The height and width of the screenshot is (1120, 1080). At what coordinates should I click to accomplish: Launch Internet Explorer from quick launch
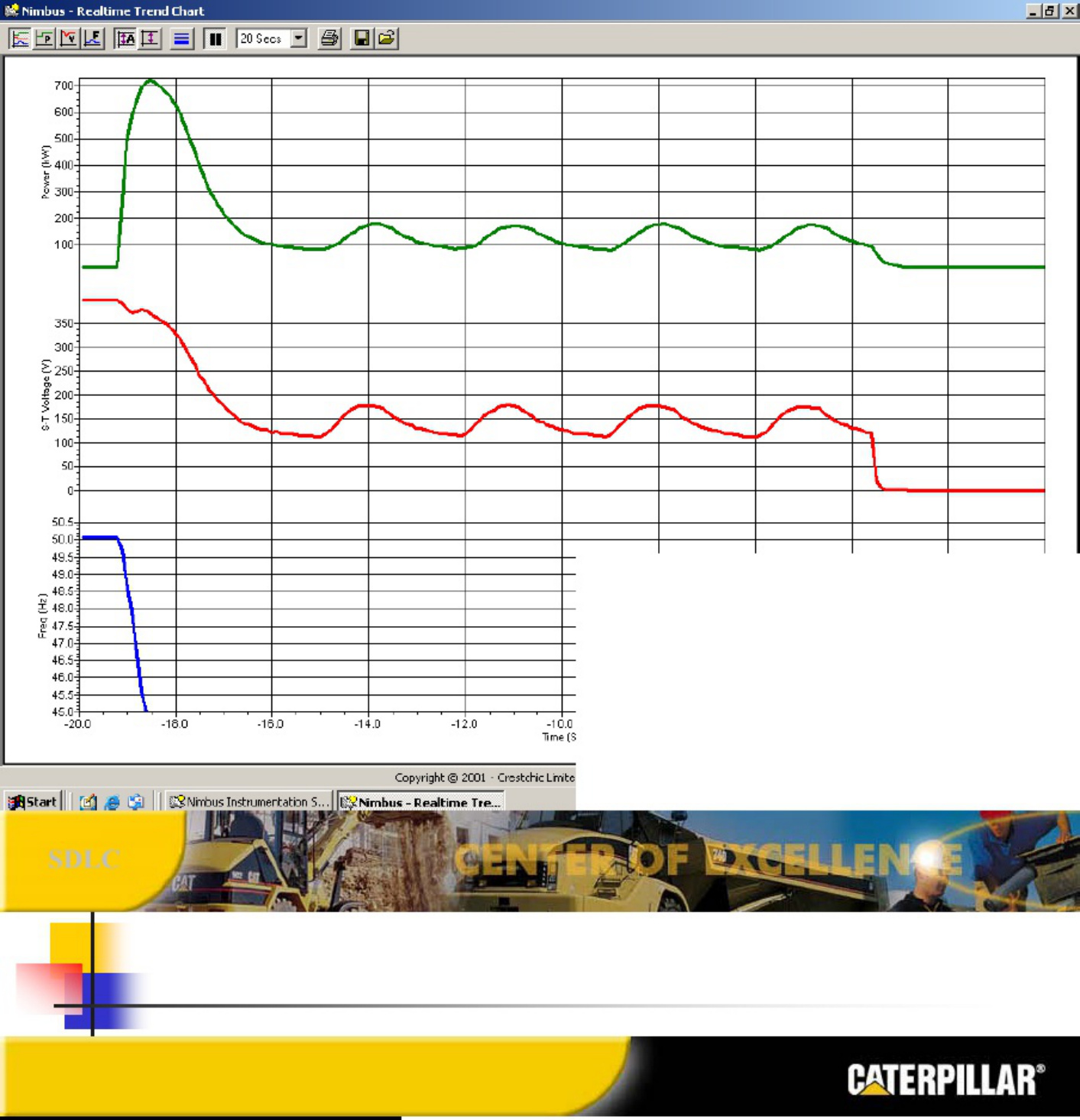[112, 801]
